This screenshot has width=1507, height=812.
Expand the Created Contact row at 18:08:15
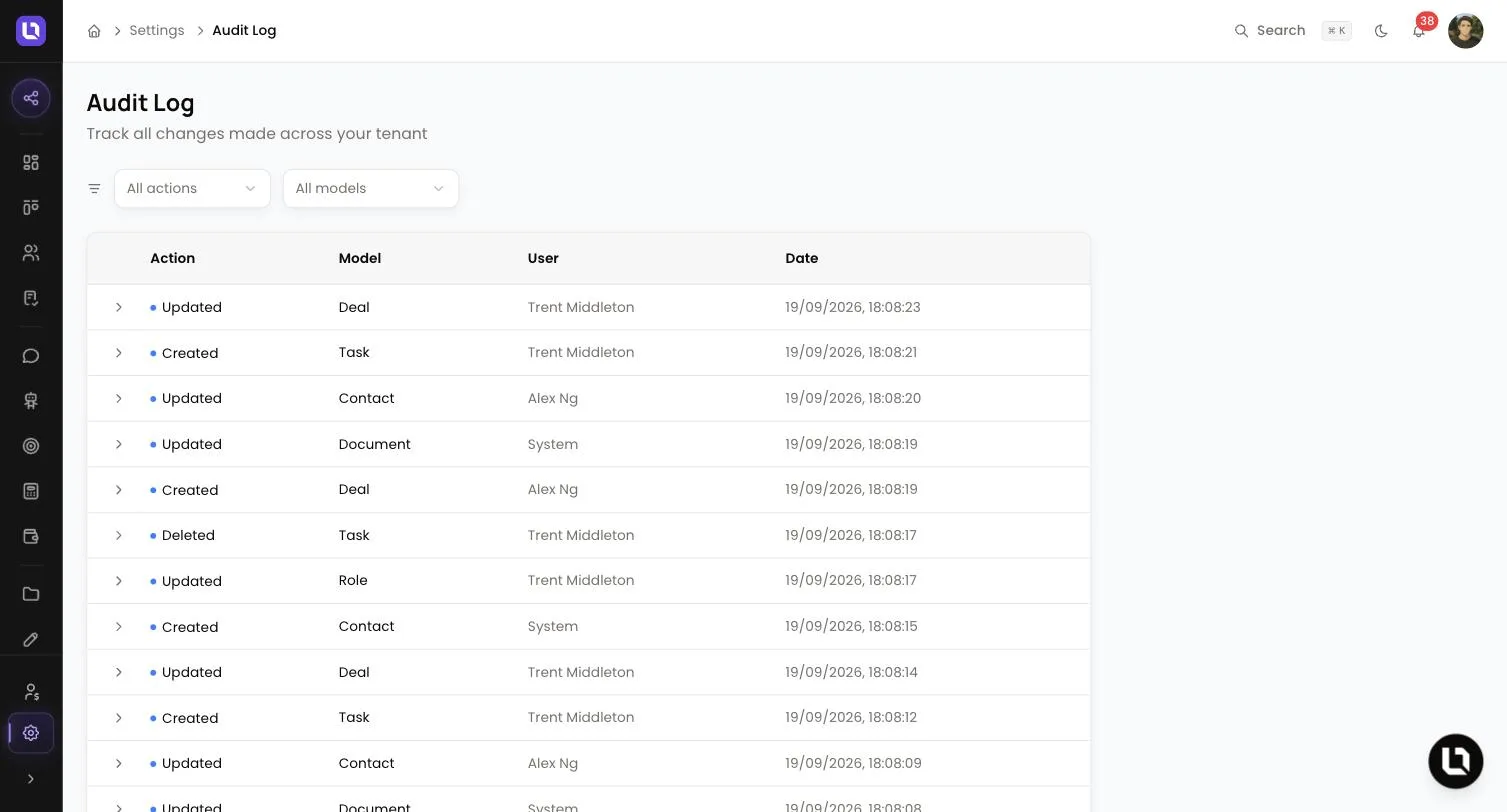(x=118, y=627)
